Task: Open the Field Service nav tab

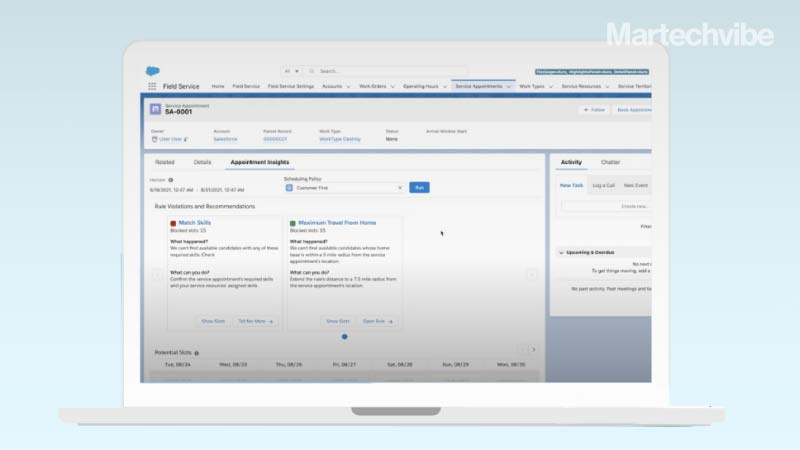Action: tap(246, 86)
